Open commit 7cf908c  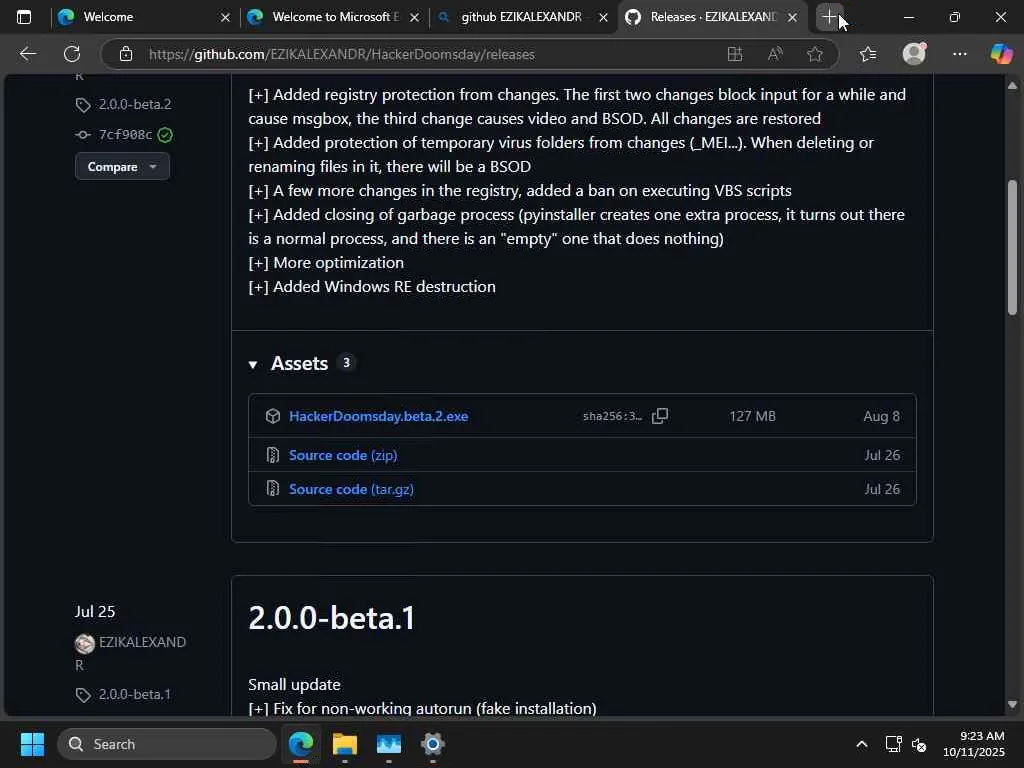click(x=125, y=135)
